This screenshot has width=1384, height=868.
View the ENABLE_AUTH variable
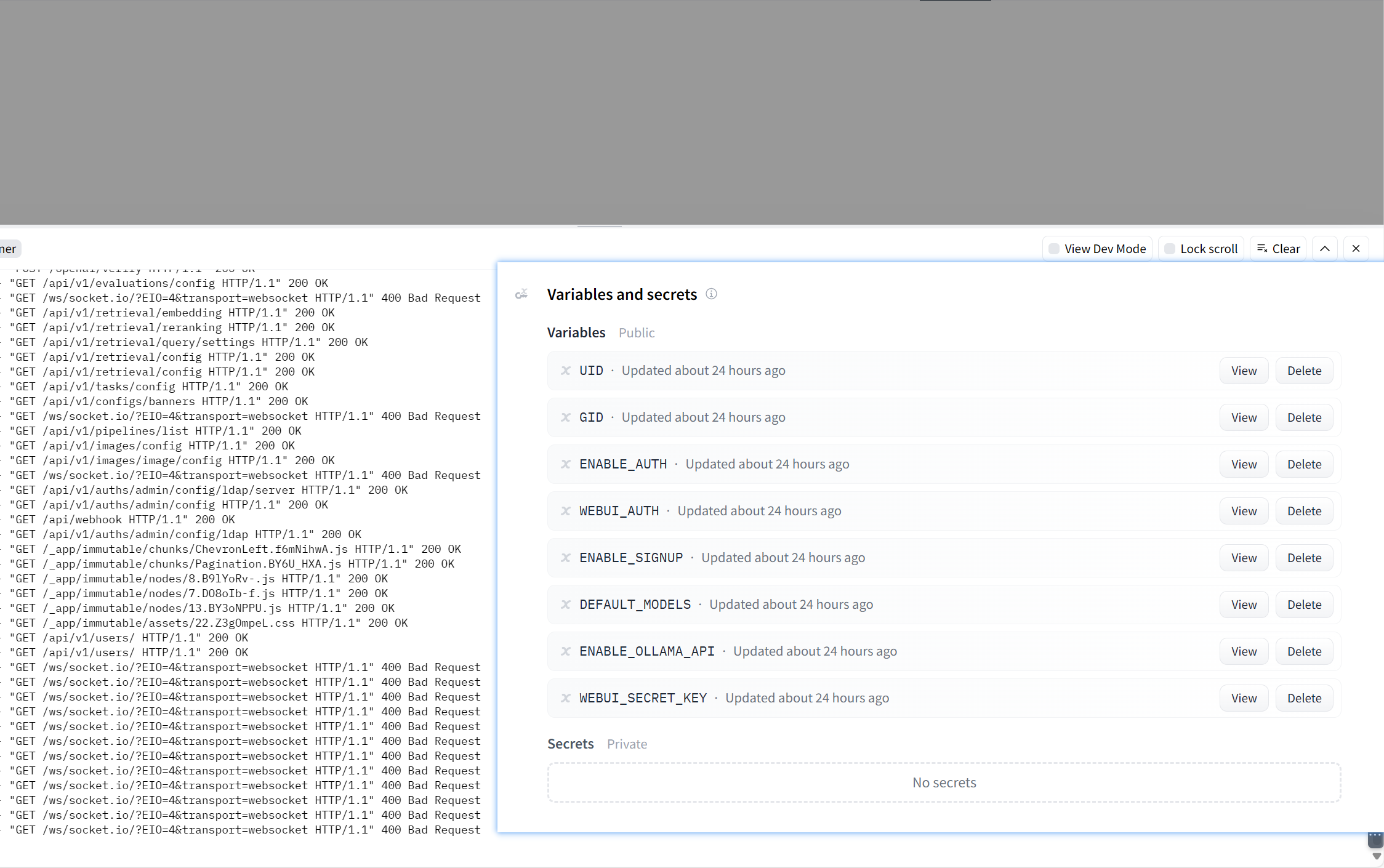click(1244, 464)
